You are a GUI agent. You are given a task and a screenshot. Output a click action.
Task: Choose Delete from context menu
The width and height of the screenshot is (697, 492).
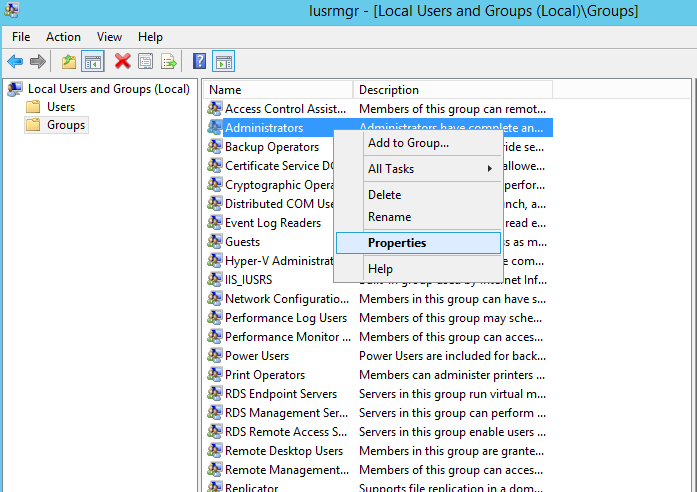418,195
